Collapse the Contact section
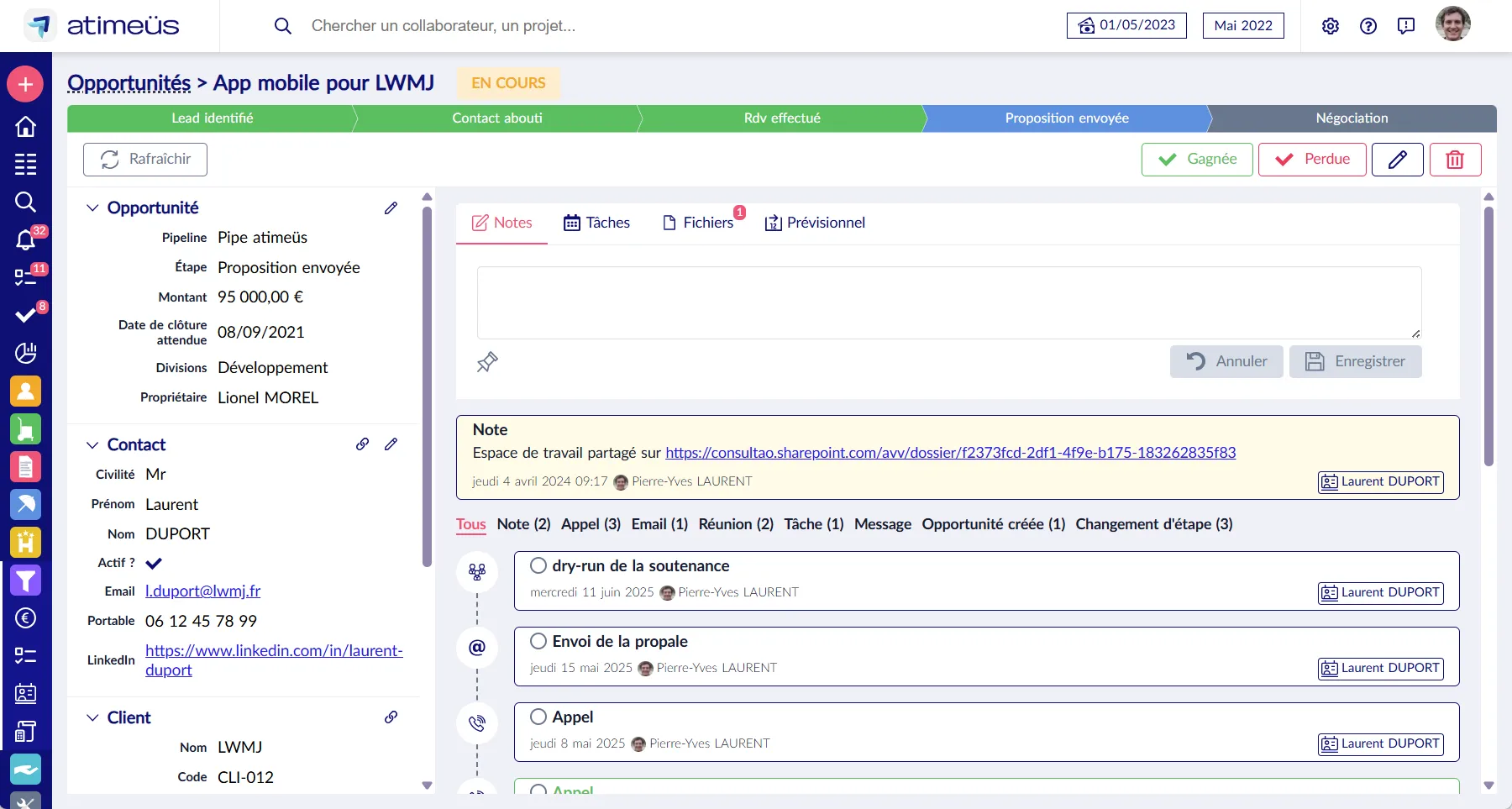 (92, 445)
